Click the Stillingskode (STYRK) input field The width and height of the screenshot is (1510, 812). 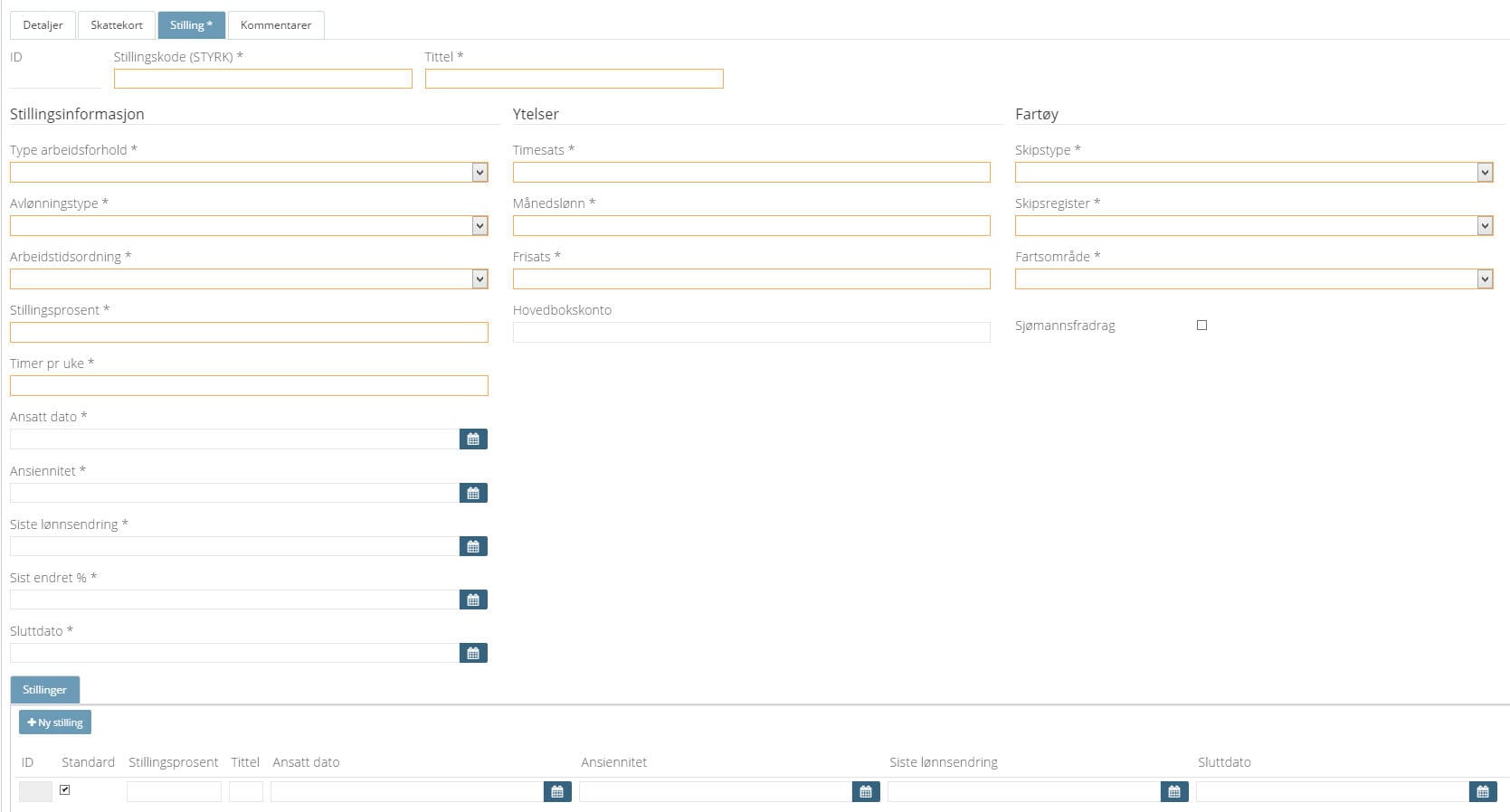click(262, 79)
